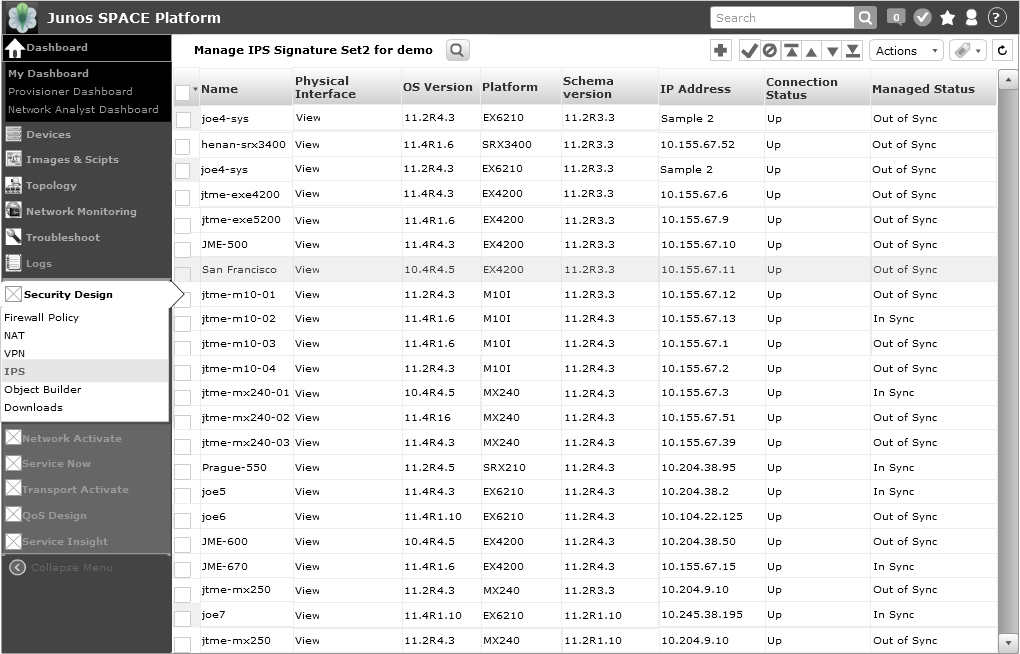Click View for San Francisco physical interface
Viewport: 1020px width, 654px height.
tap(307, 269)
